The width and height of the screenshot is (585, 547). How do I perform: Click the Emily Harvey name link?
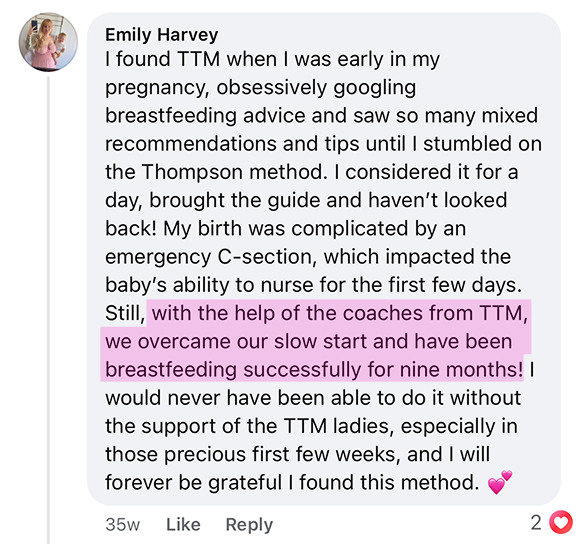[162, 35]
